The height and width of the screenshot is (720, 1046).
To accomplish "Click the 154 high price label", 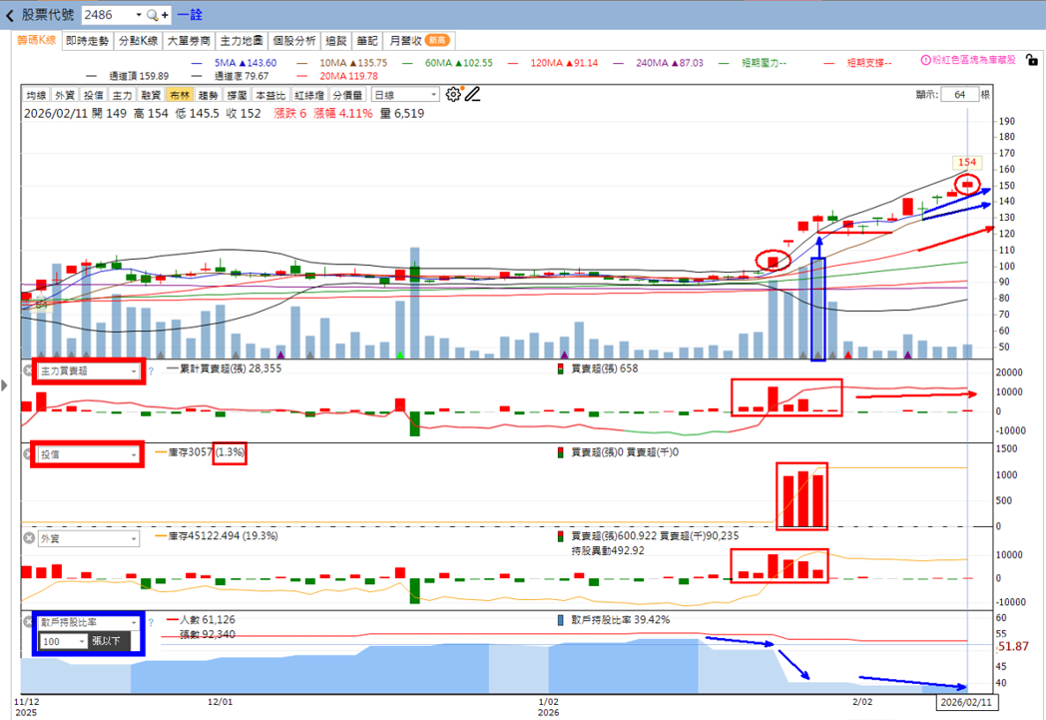I will click(x=967, y=162).
